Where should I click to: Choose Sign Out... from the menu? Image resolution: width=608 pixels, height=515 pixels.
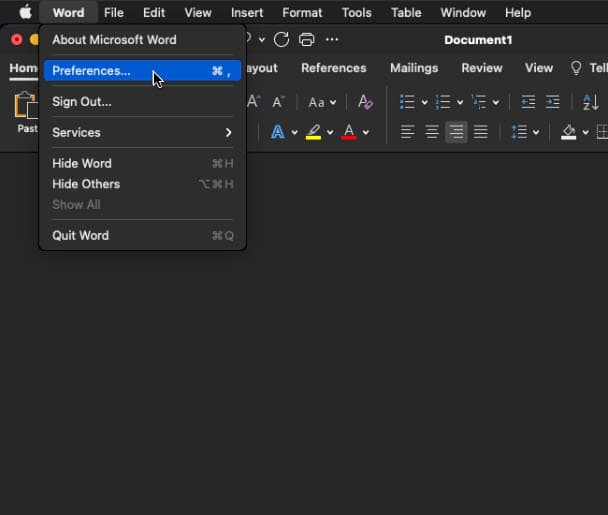pyautogui.click(x=142, y=102)
